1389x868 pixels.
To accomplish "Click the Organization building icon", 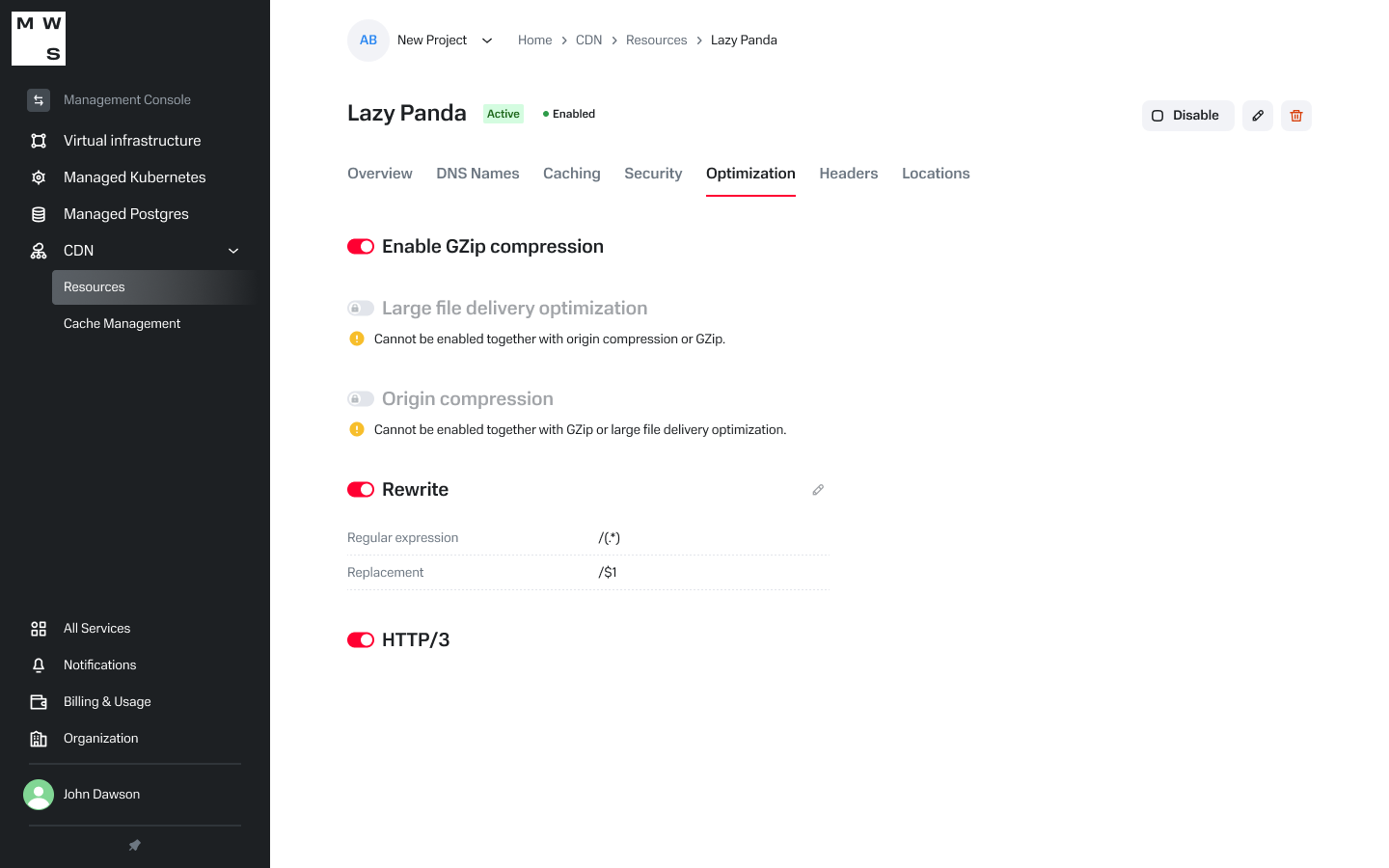I will coord(39,739).
